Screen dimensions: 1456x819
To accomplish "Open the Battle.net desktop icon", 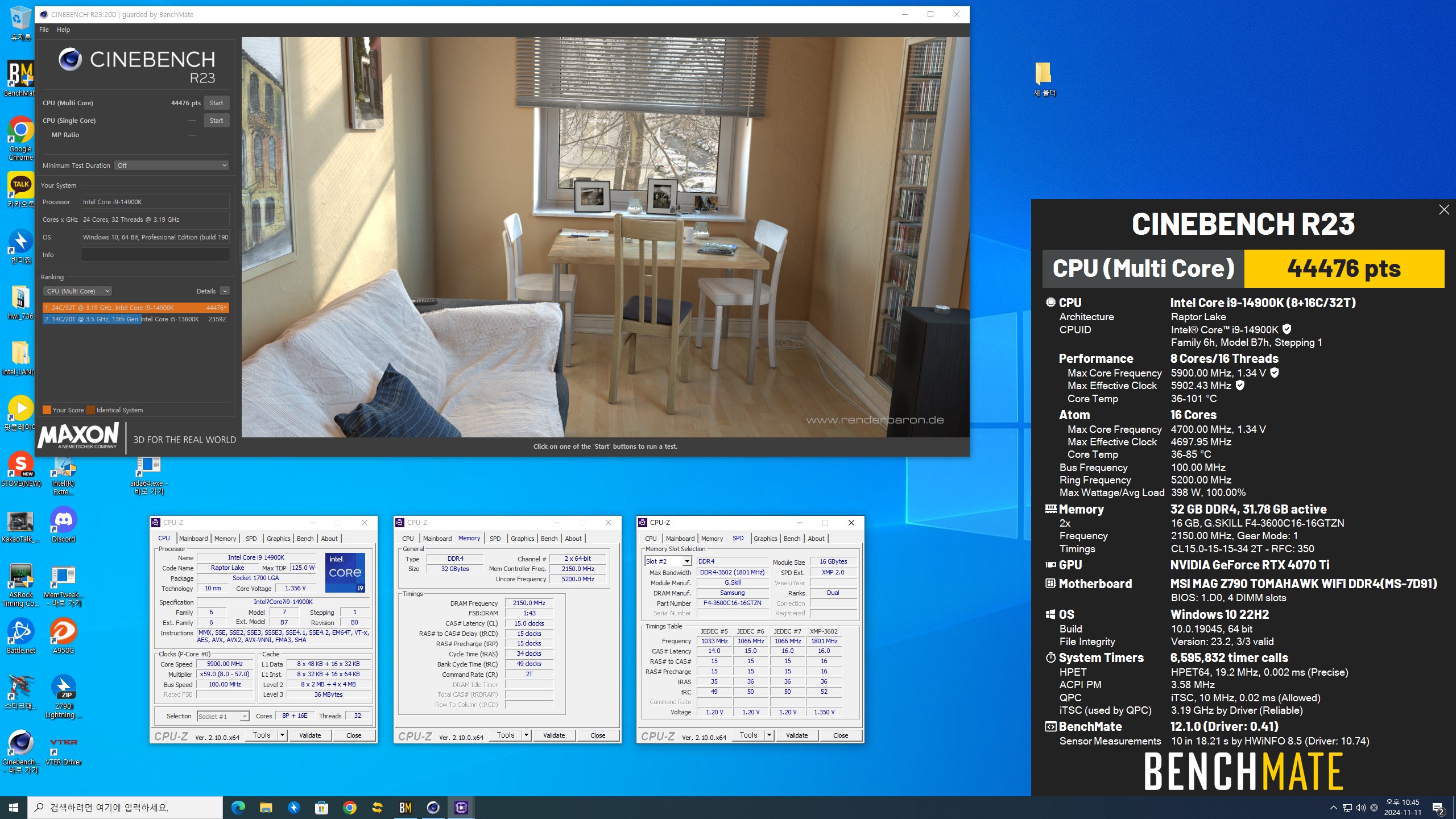I will click(x=20, y=636).
